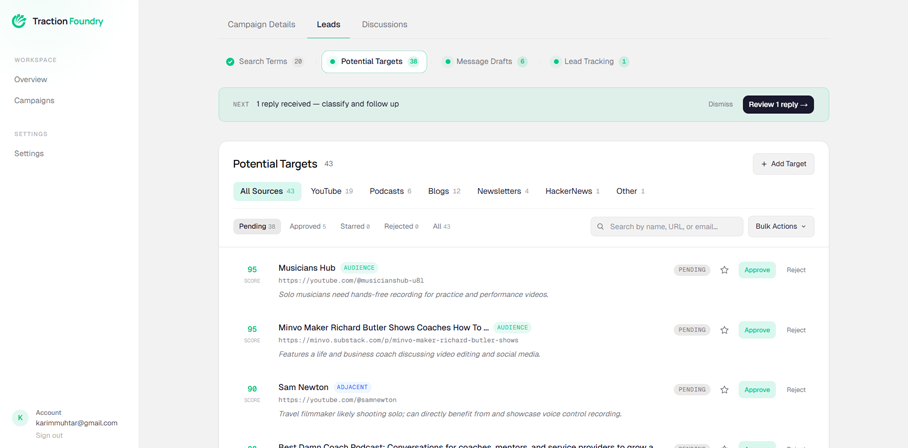Open the Message Drafts step

(x=485, y=61)
